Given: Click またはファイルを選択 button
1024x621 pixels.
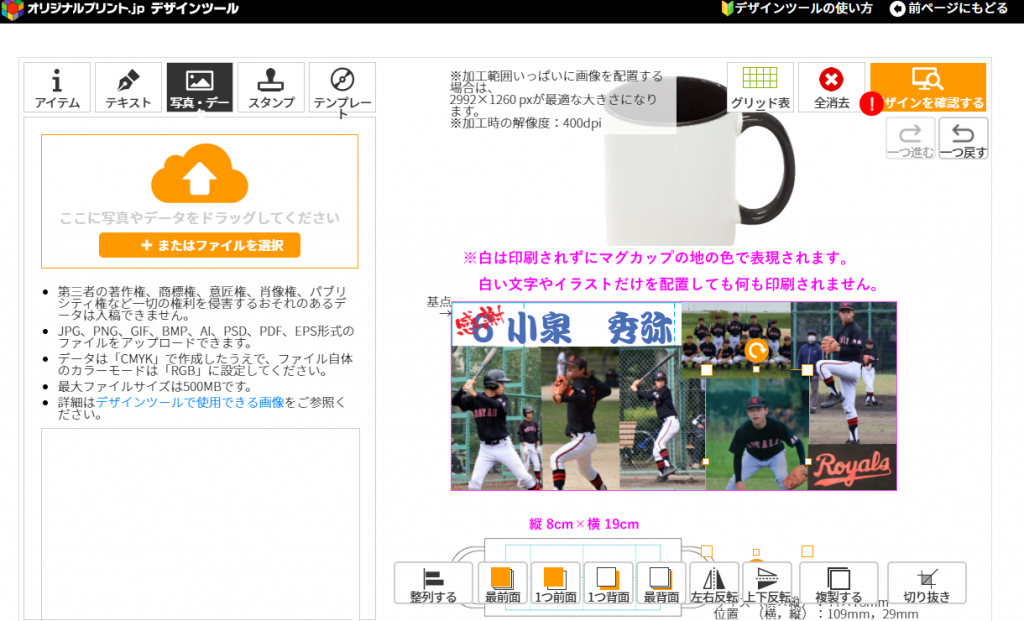Looking at the screenshot, I should [x=199, y=246].
